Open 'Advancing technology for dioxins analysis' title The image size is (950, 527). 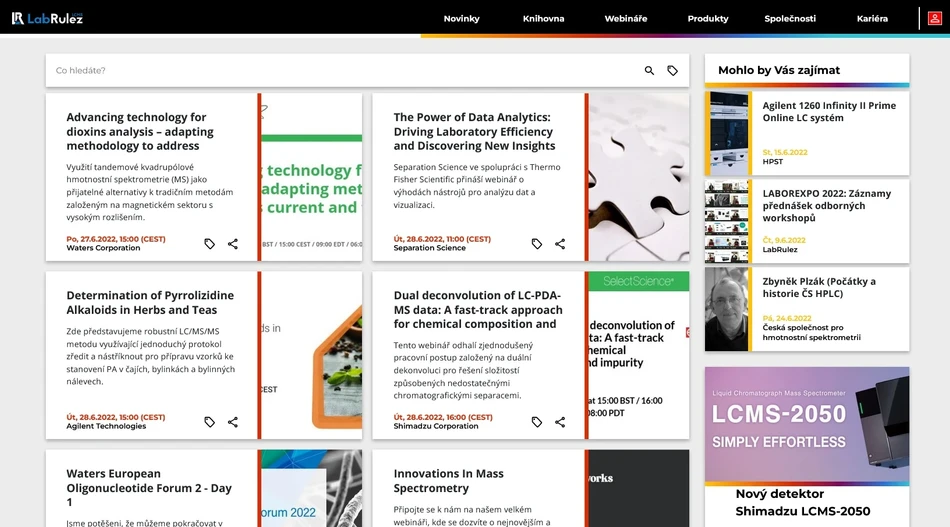tap(140, 131)
